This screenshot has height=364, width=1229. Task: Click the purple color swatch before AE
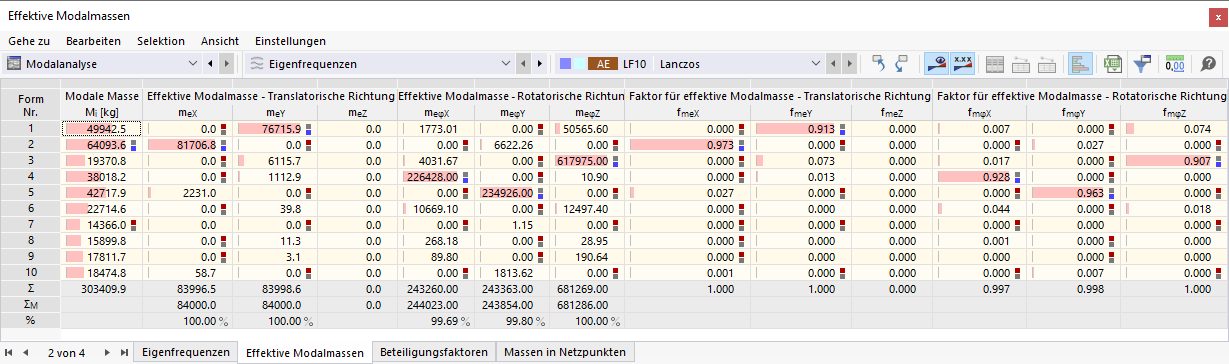click(x=565, y=63)
